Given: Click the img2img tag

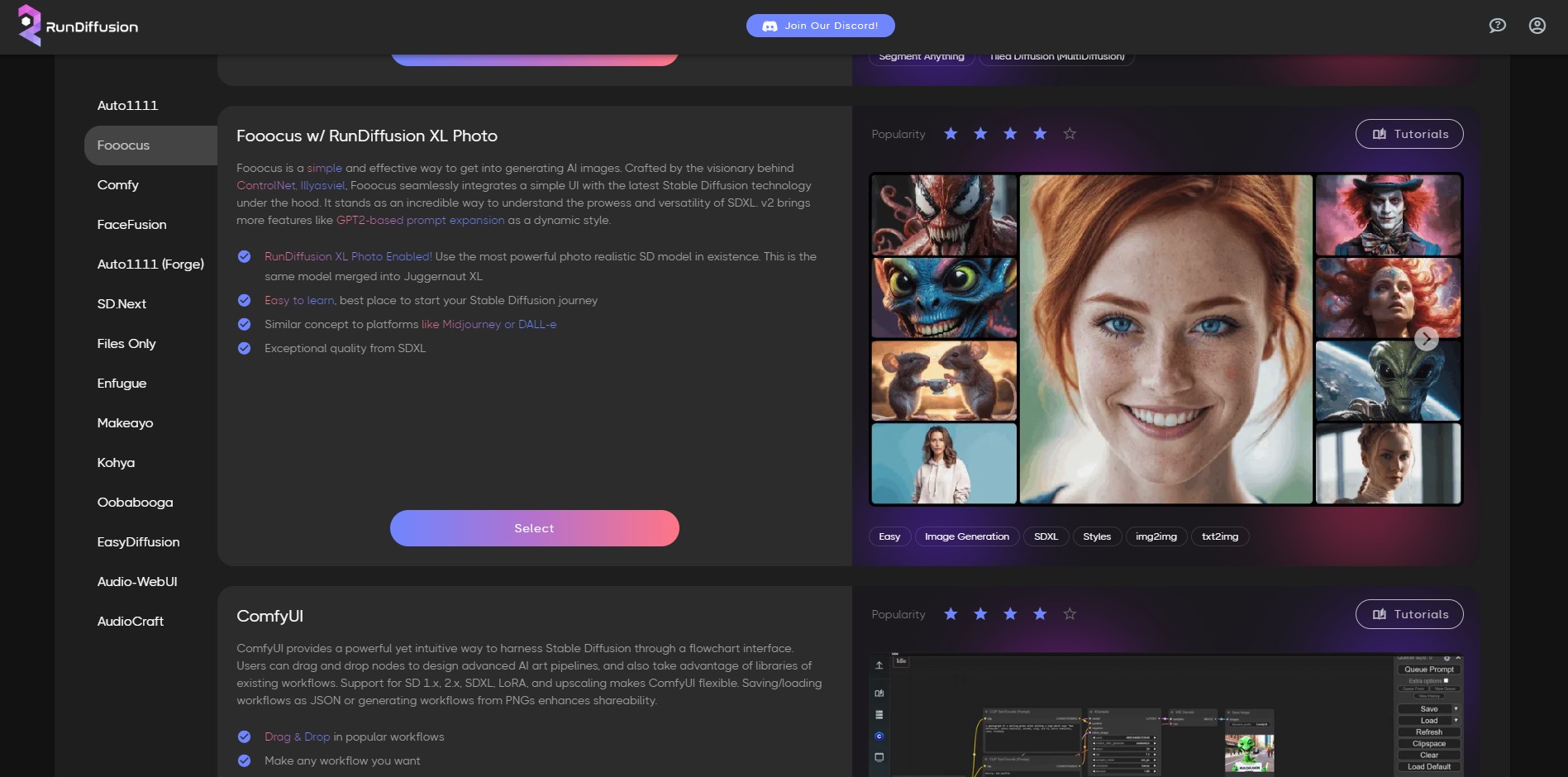Looking at the screenshot, I should tap(1156, 536).
